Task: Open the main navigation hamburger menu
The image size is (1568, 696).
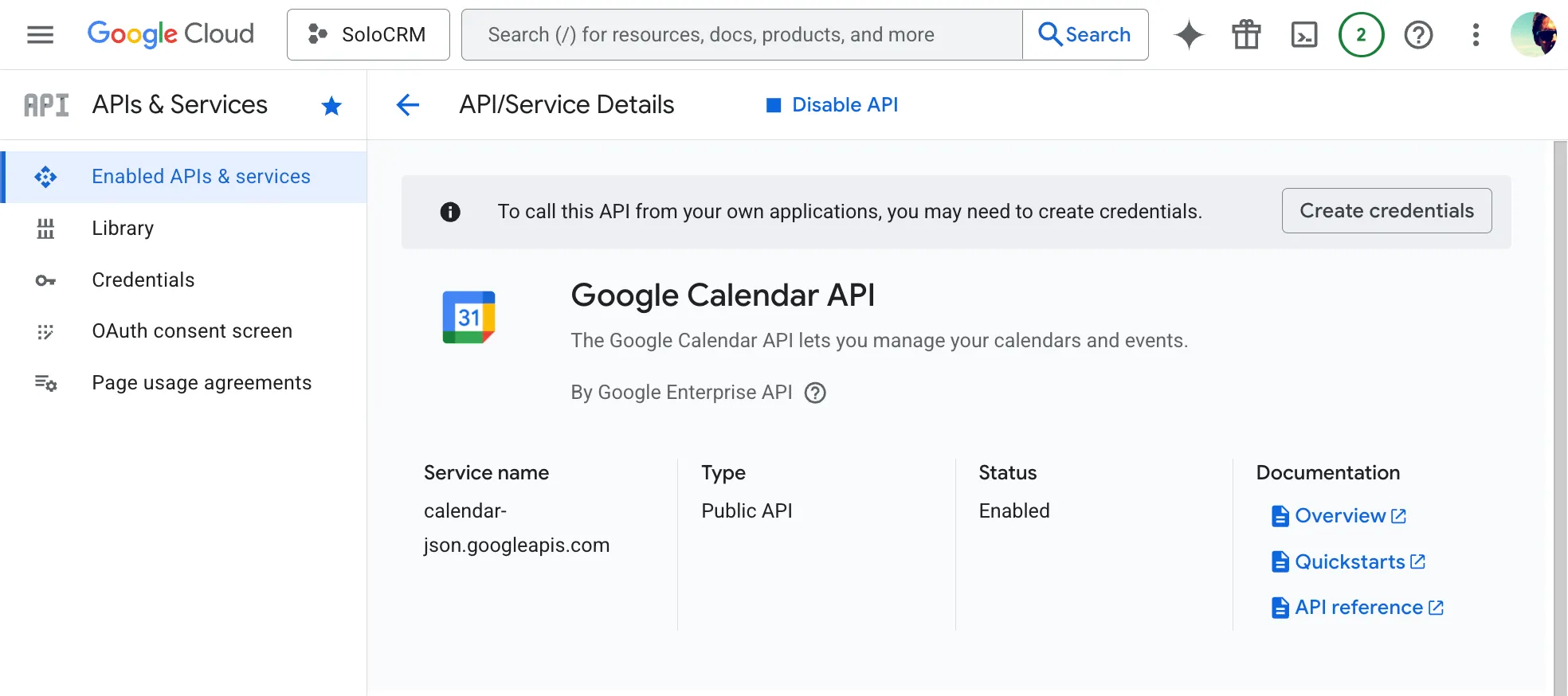Action: pyautogui.click(x=40, y=34)
